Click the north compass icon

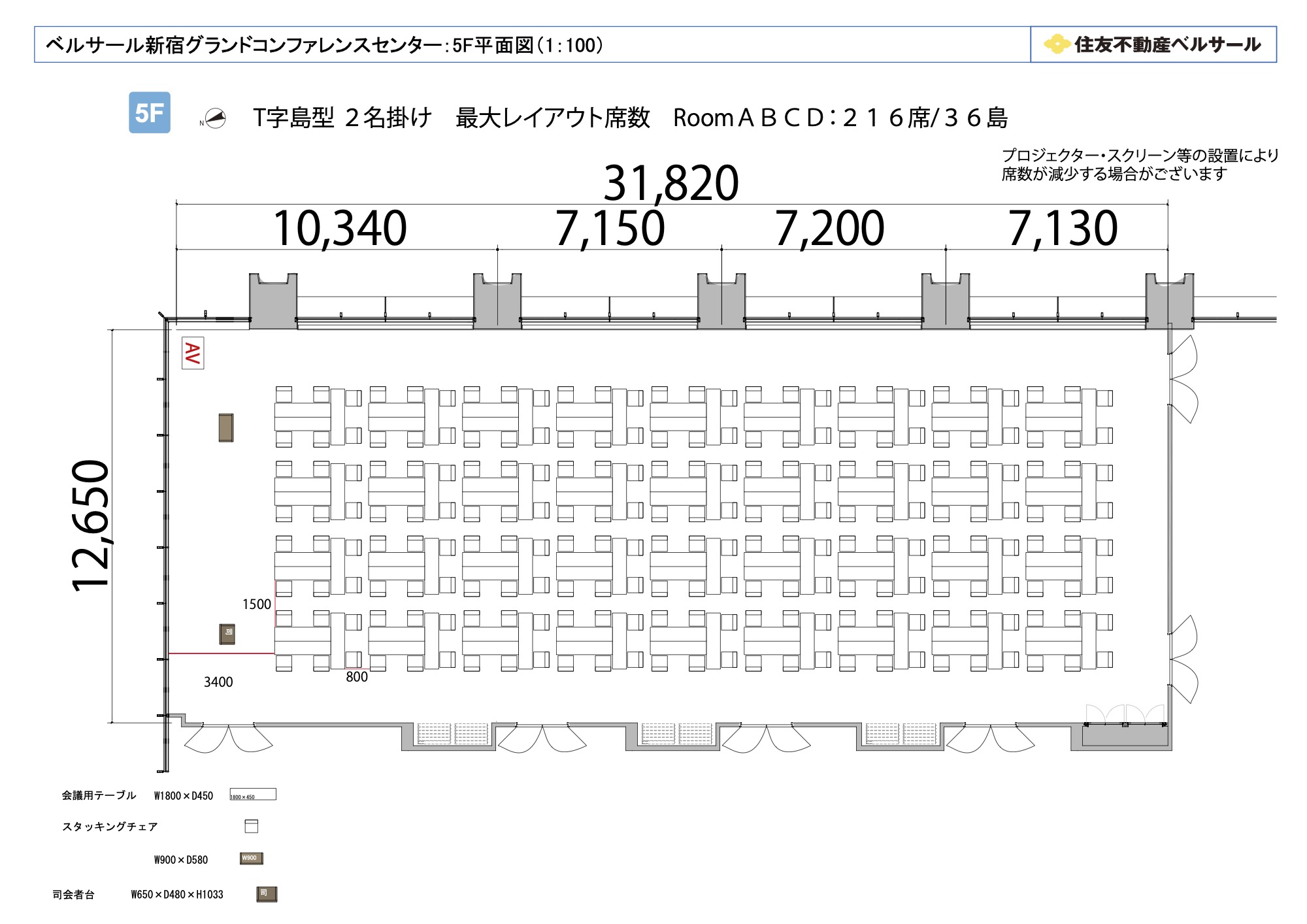[x=214, y=119]
